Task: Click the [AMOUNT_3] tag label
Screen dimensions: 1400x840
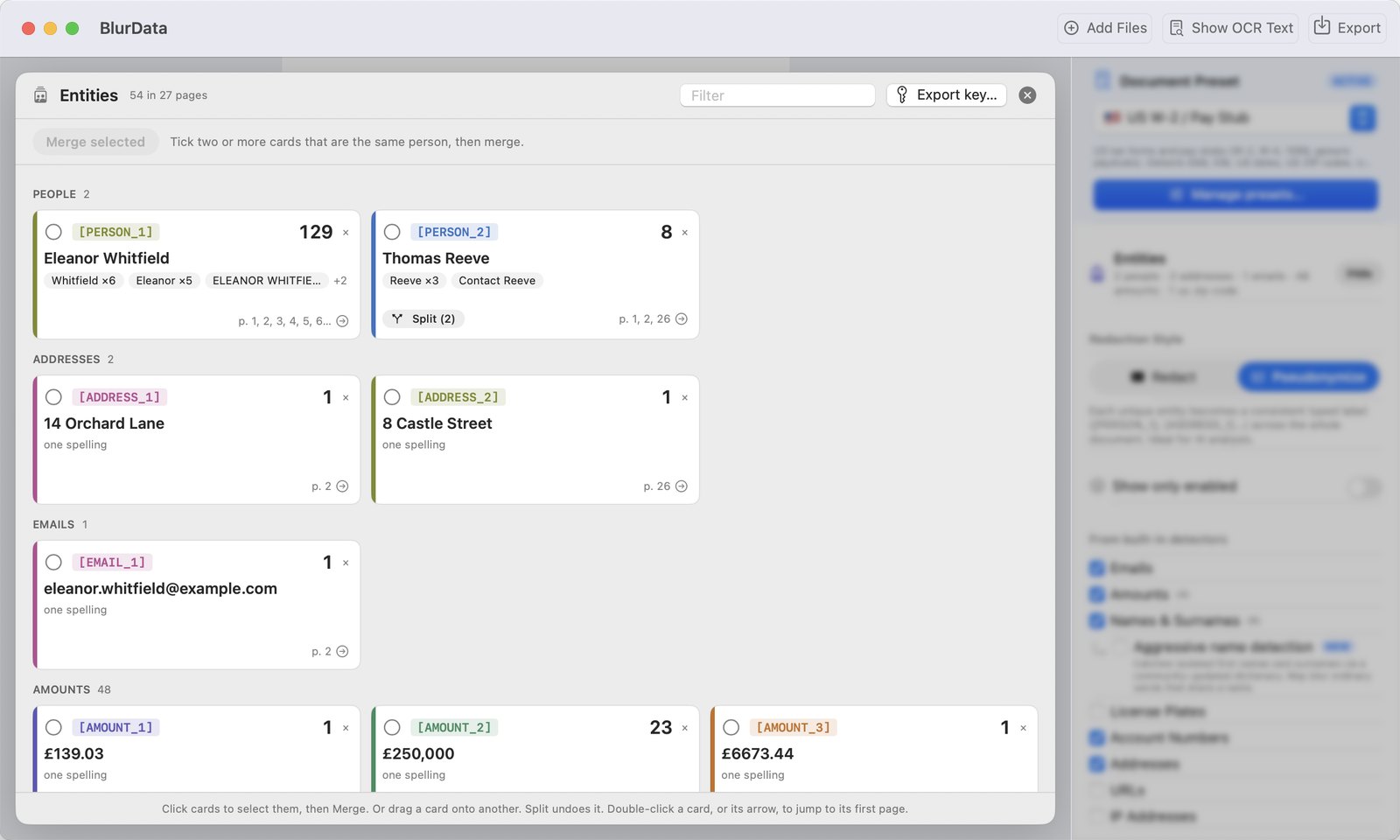Action: pos(793,728)
